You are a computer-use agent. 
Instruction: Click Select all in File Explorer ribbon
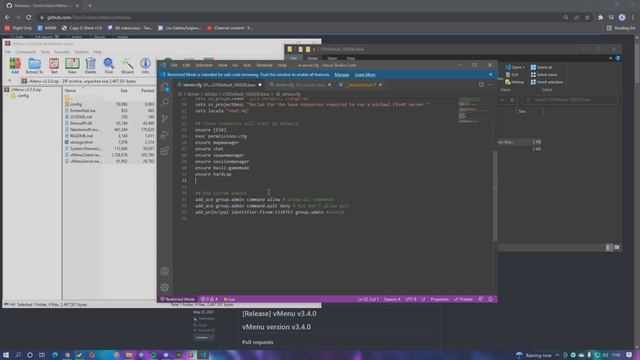541,67
